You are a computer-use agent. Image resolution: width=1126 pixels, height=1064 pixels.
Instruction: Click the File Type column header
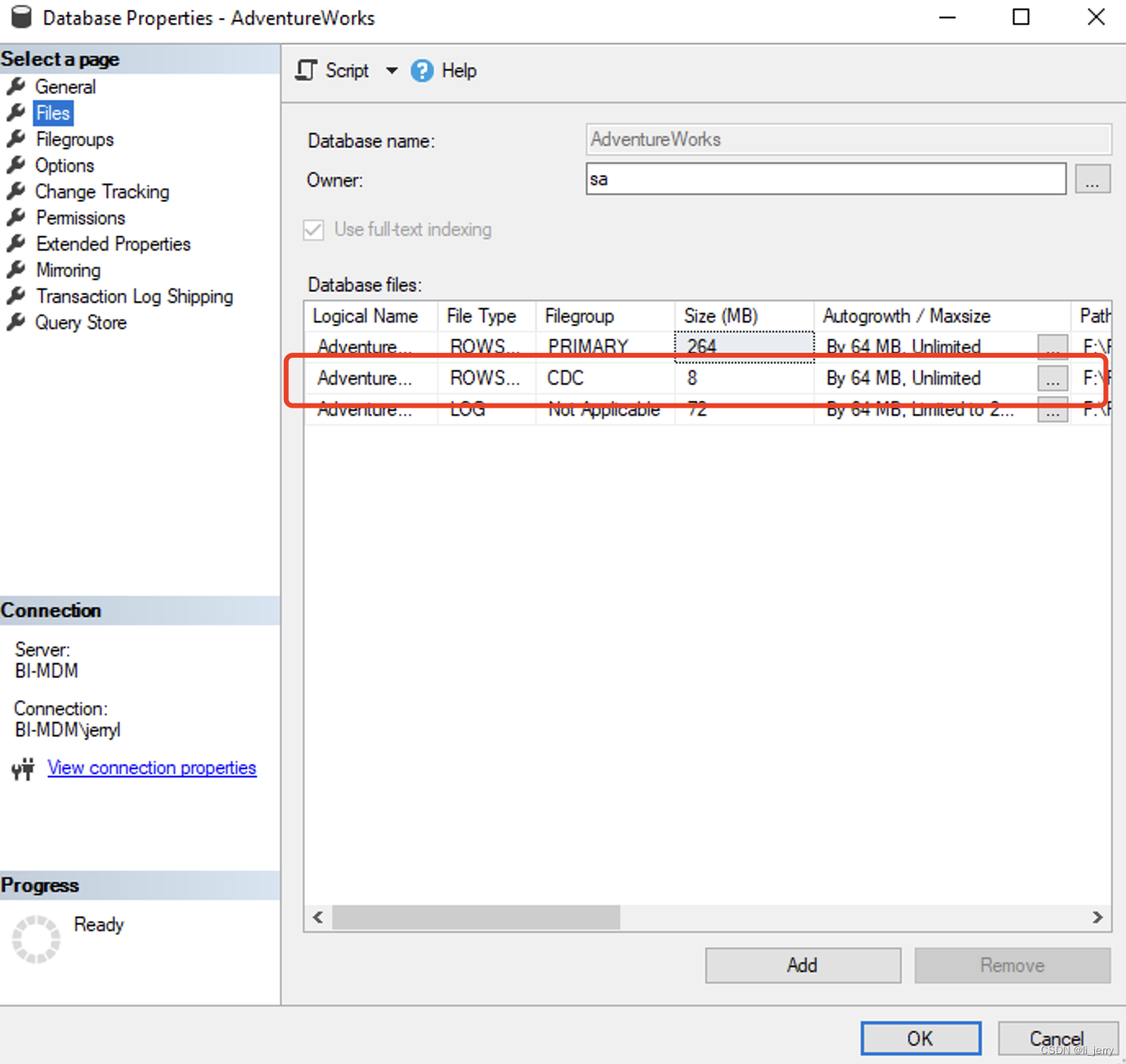pos(487,316)
